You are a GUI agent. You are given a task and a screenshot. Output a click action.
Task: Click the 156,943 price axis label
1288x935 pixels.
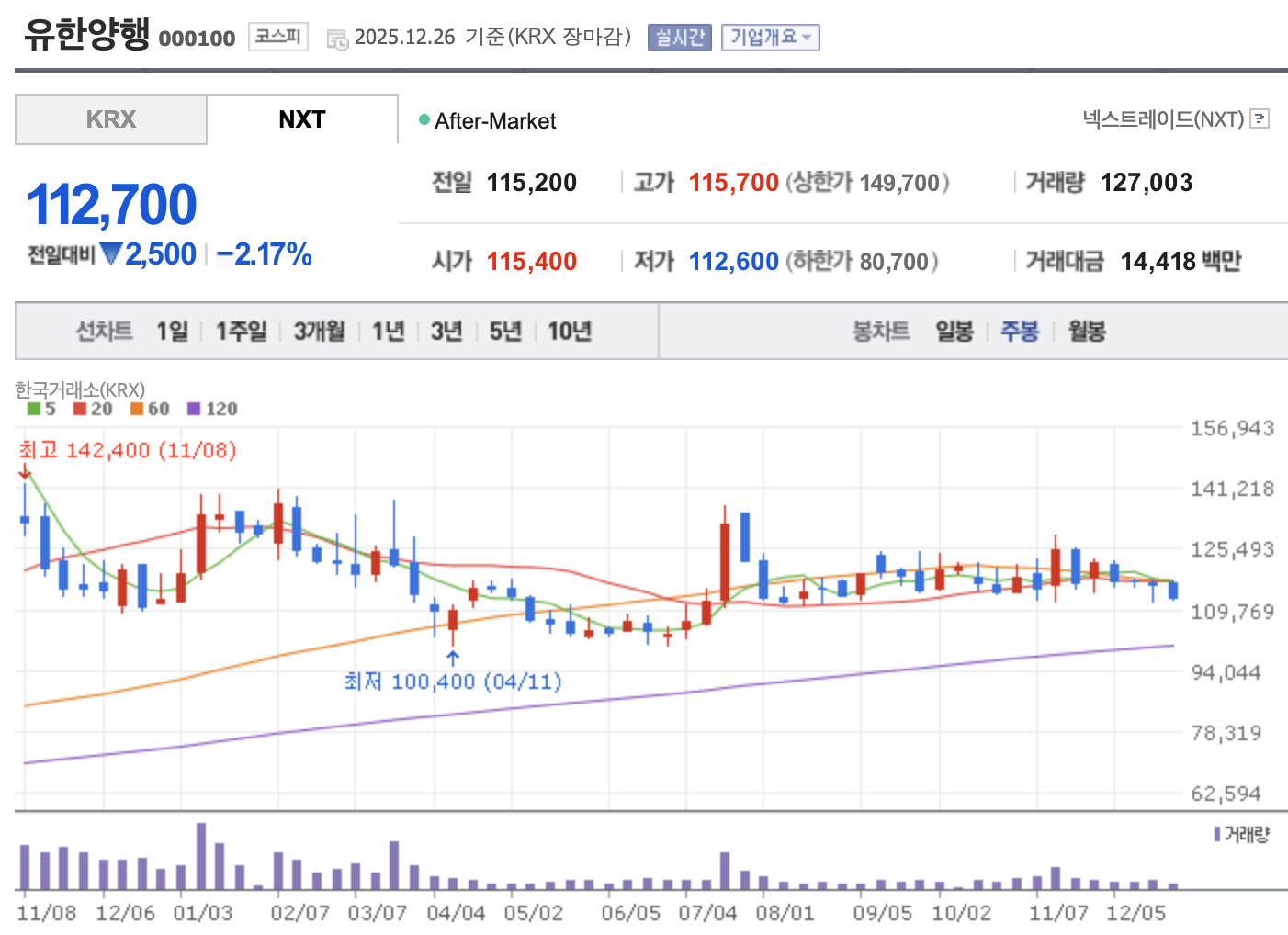[x=1233, y=428]
